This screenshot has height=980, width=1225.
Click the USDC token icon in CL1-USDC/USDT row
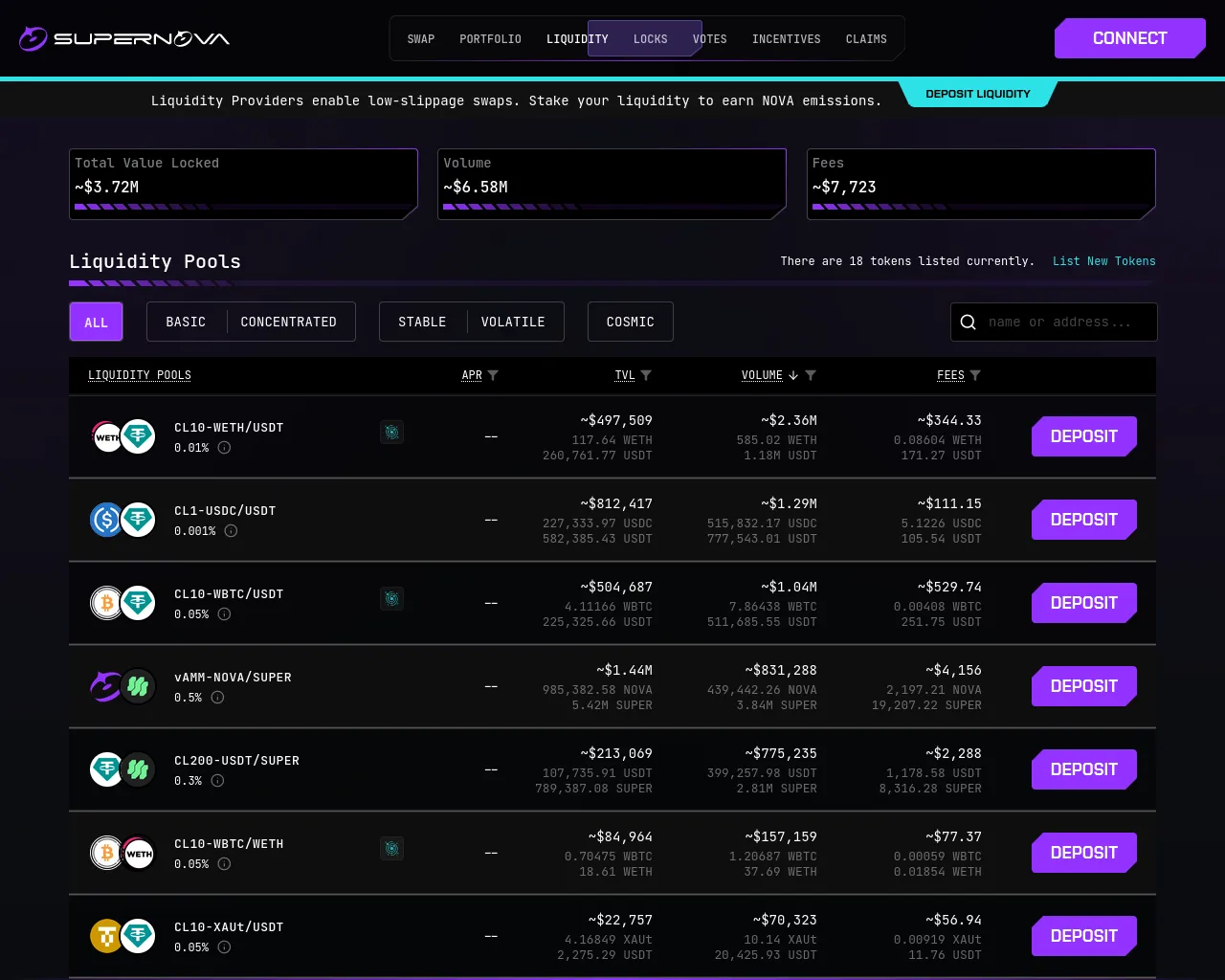(x=106, y=520)
